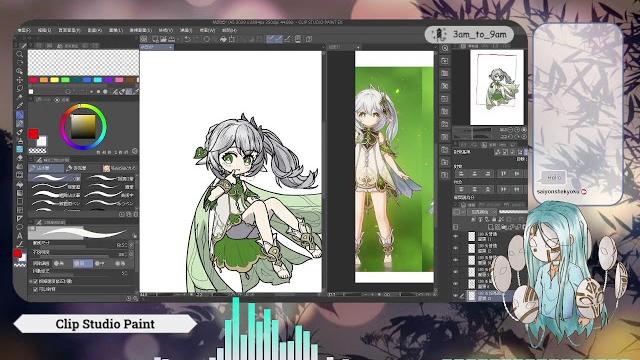Select the Eraser tool in the toolbar
Screen dimensions: 640x360
pyautogui.click(x=20, y=158)
